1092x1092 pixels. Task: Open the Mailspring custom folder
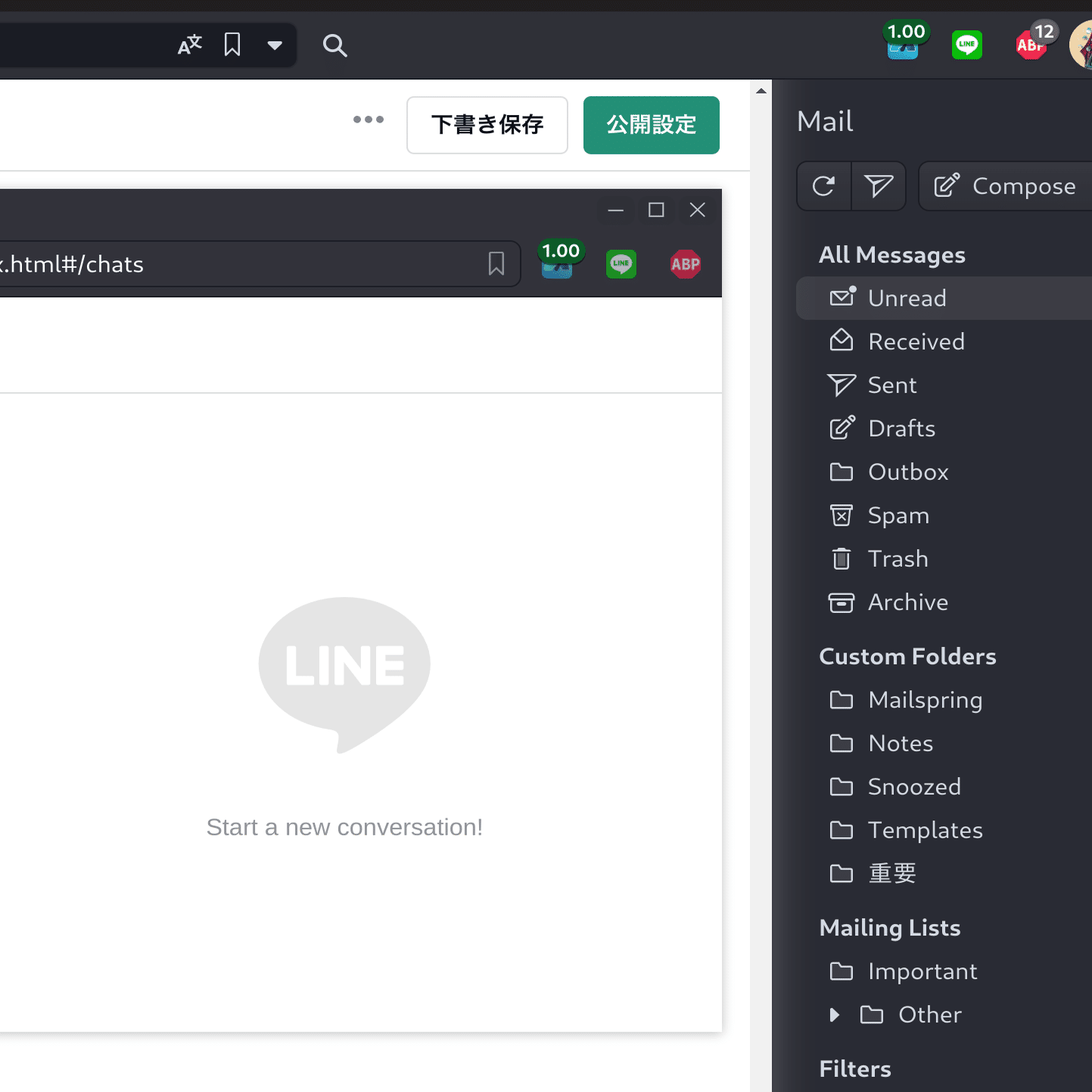[944, 700]
